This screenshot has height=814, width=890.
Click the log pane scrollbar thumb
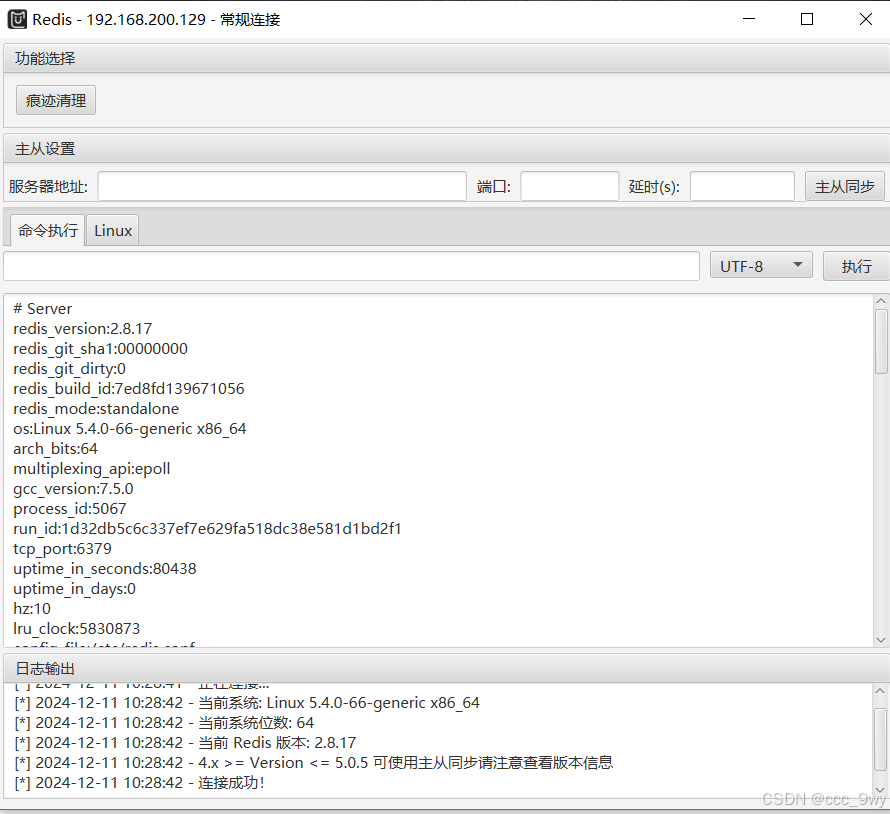click(880, 740)
